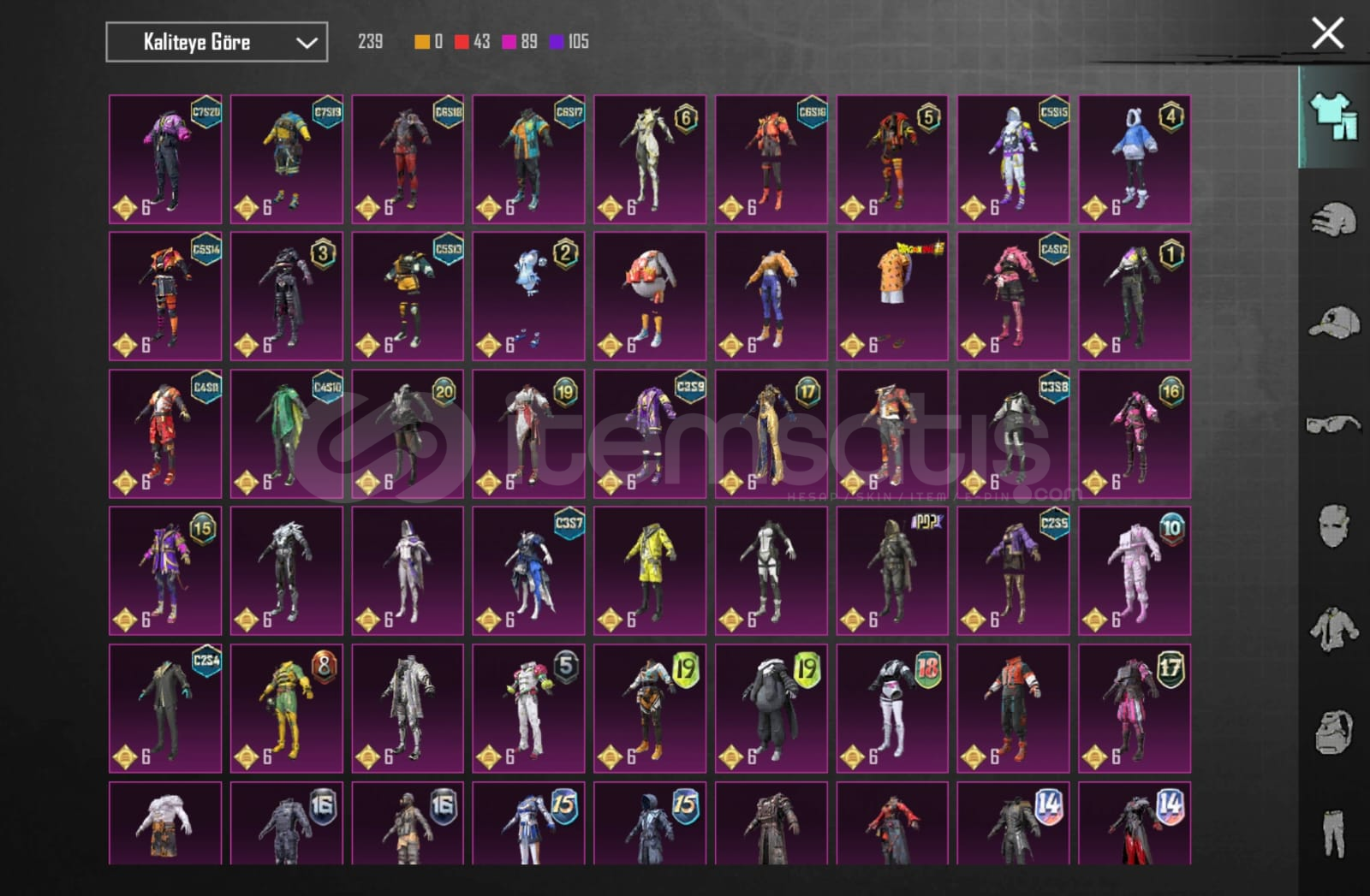Select the white-black outfit with red badge 18
Viewport: 1370px width, 896px height.
tap(892, 709)
